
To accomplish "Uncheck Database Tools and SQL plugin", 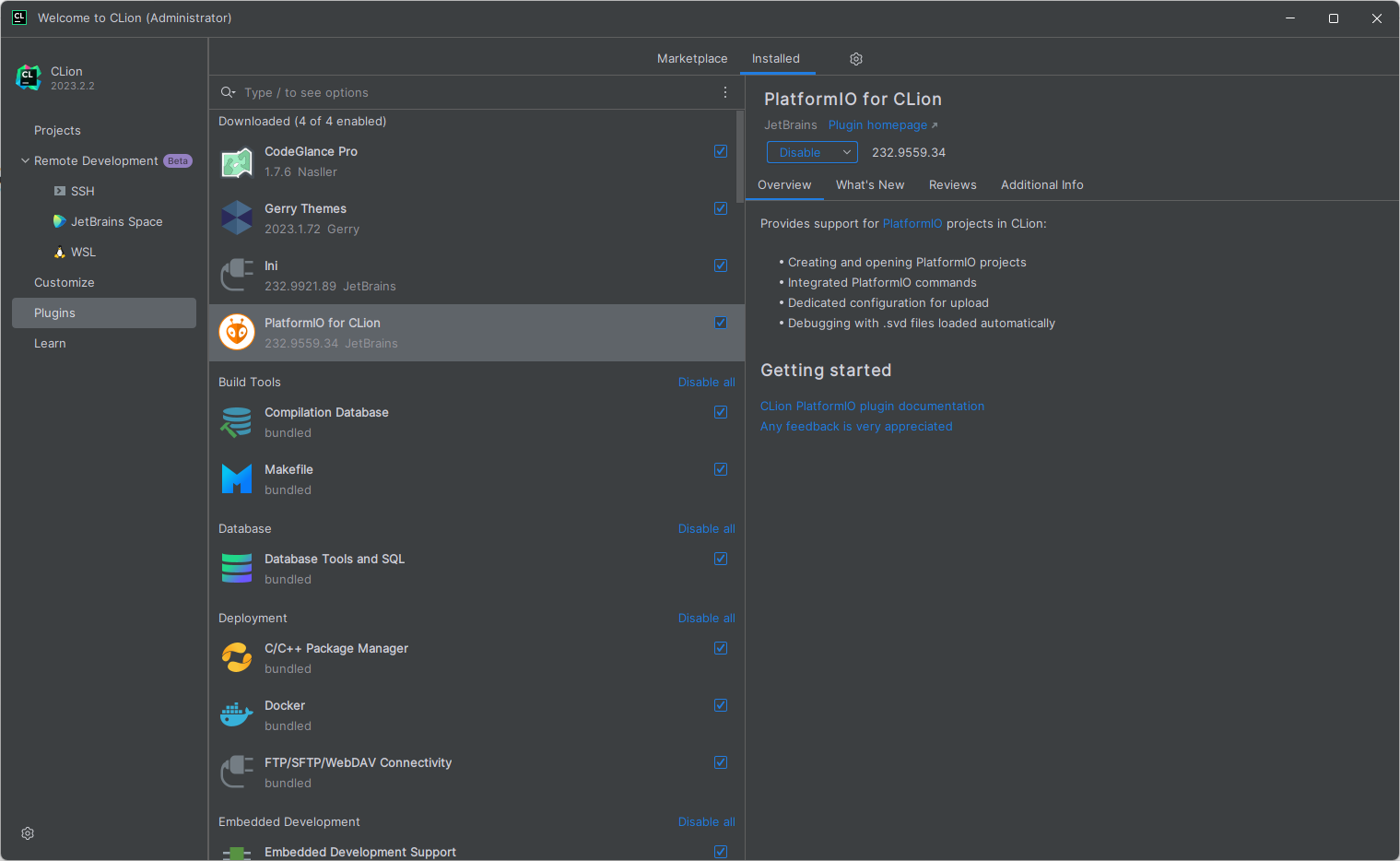I will [721, 559].
